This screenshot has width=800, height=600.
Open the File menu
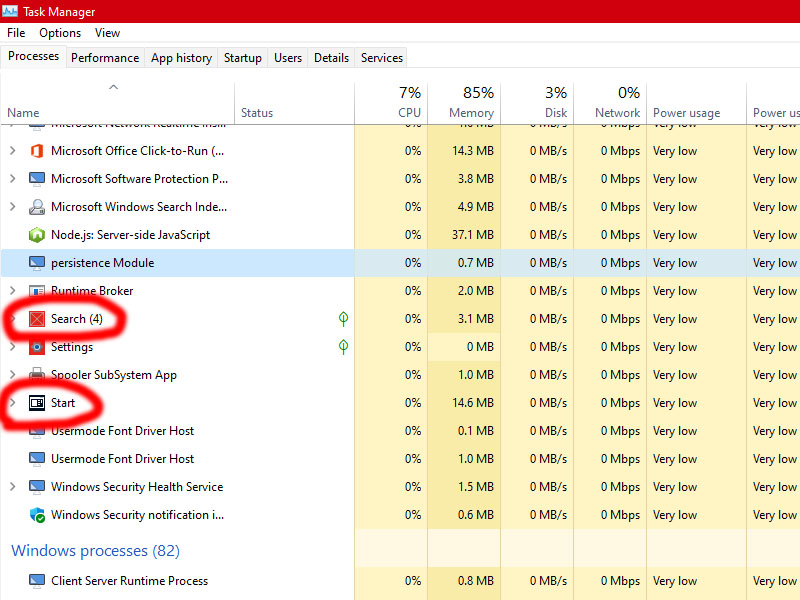point(16,33)
